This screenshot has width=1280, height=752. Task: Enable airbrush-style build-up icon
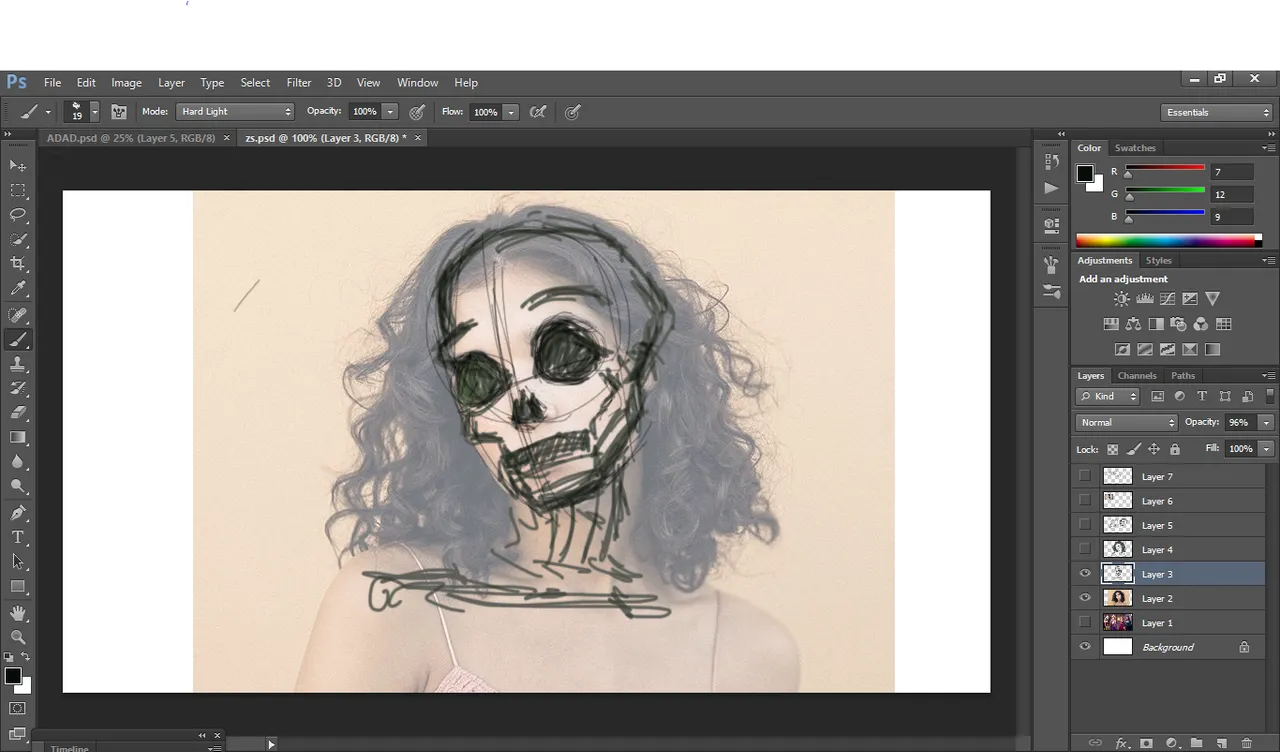(x=538, y=112)
